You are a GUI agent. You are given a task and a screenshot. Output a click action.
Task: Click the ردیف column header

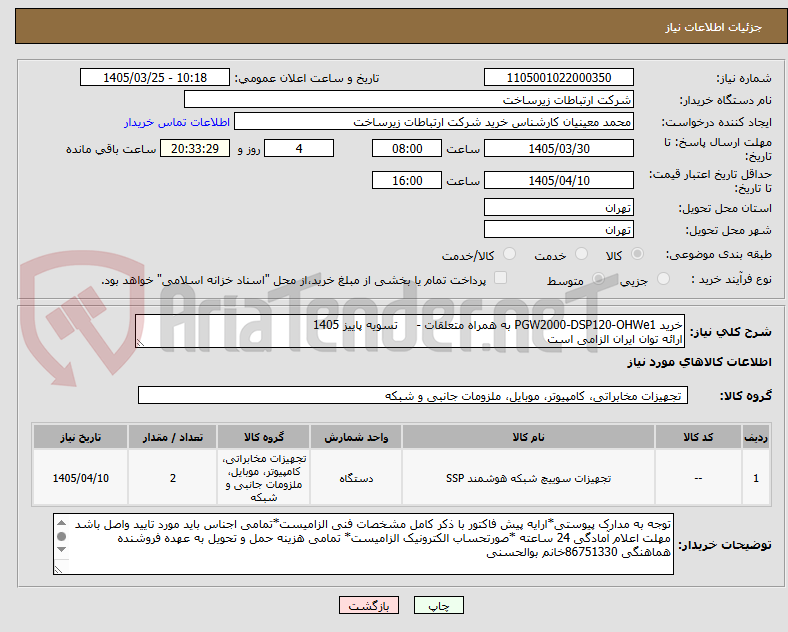pos(756,437)
